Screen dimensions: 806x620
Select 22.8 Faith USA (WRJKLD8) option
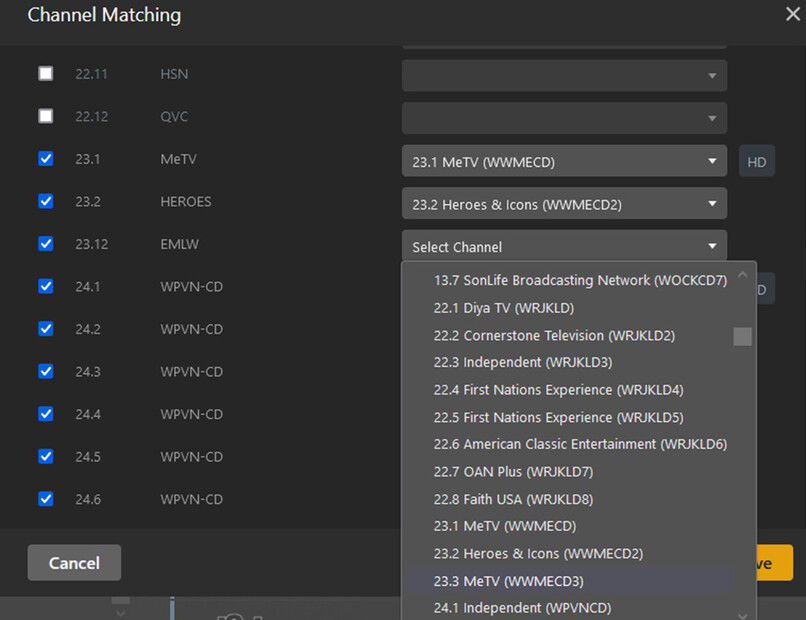570,499
